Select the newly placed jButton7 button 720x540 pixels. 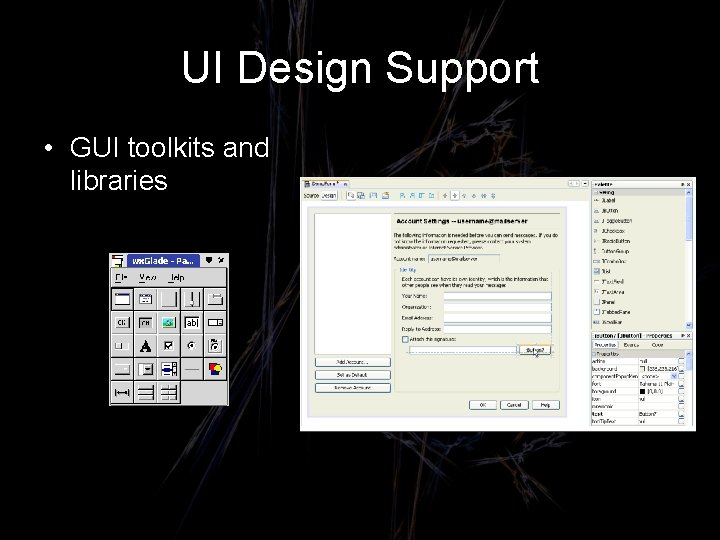[534, 350]
